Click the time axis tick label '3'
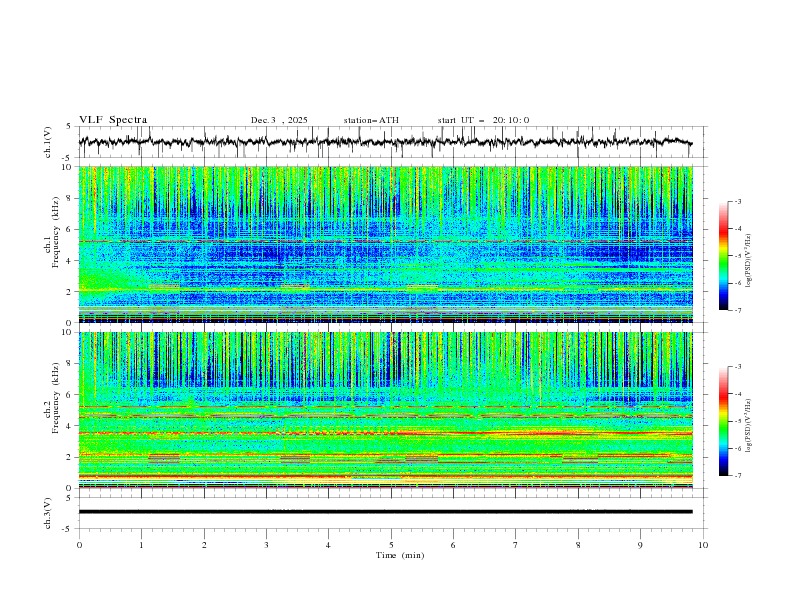Screen dimensions: 792x612 (x=266, y=545)
